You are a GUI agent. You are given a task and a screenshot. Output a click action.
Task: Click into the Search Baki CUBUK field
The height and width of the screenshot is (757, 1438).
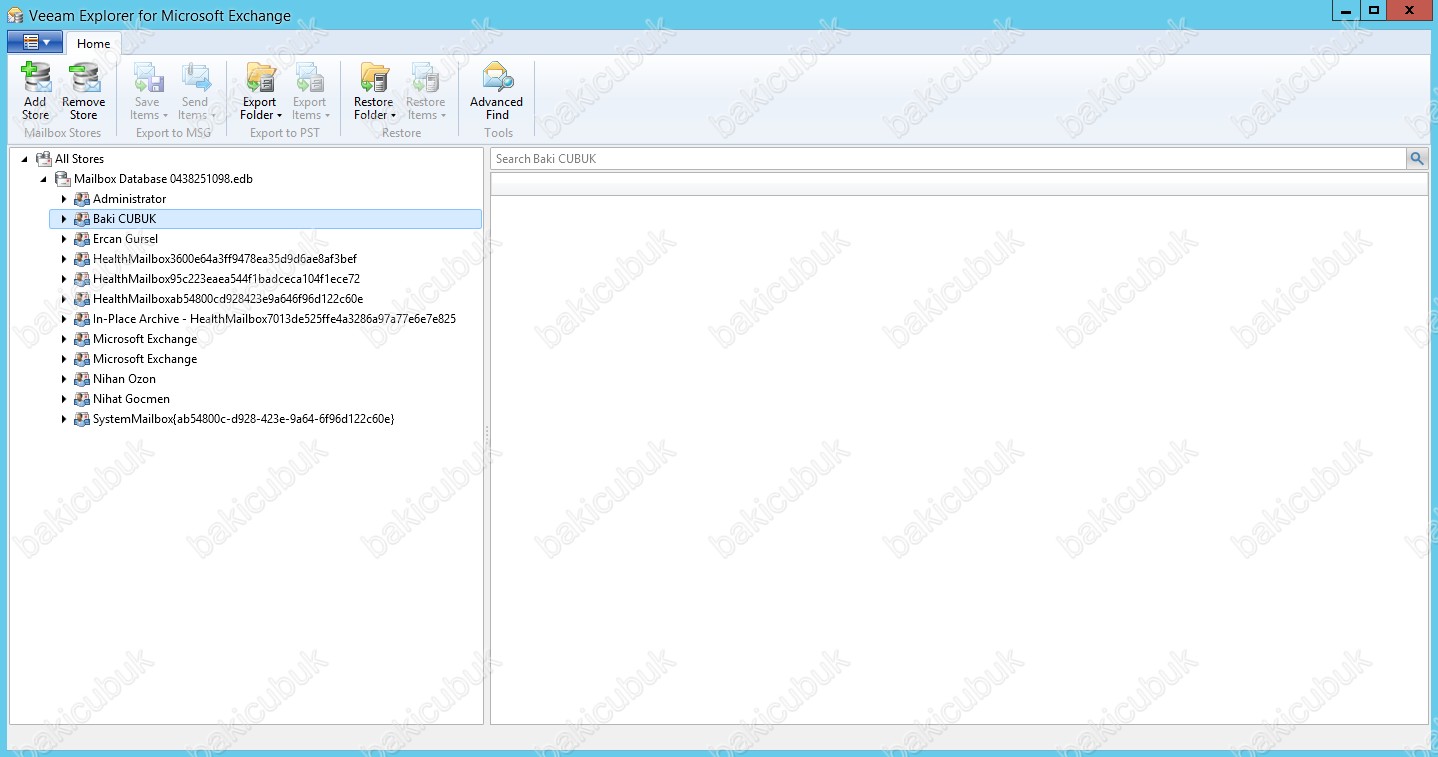pos(948,158)
